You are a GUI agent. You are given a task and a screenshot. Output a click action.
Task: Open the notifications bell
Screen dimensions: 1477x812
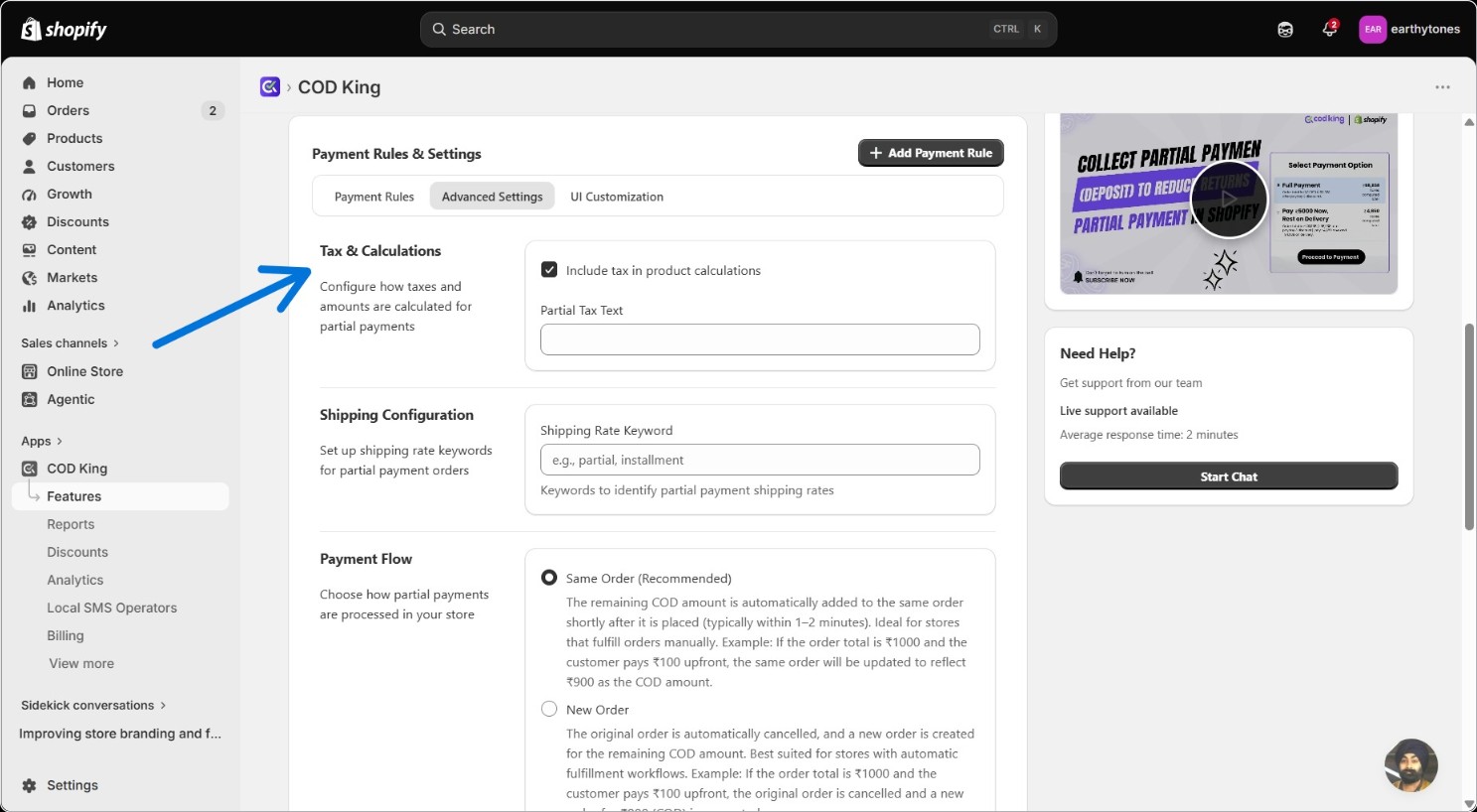[1329, 30]
